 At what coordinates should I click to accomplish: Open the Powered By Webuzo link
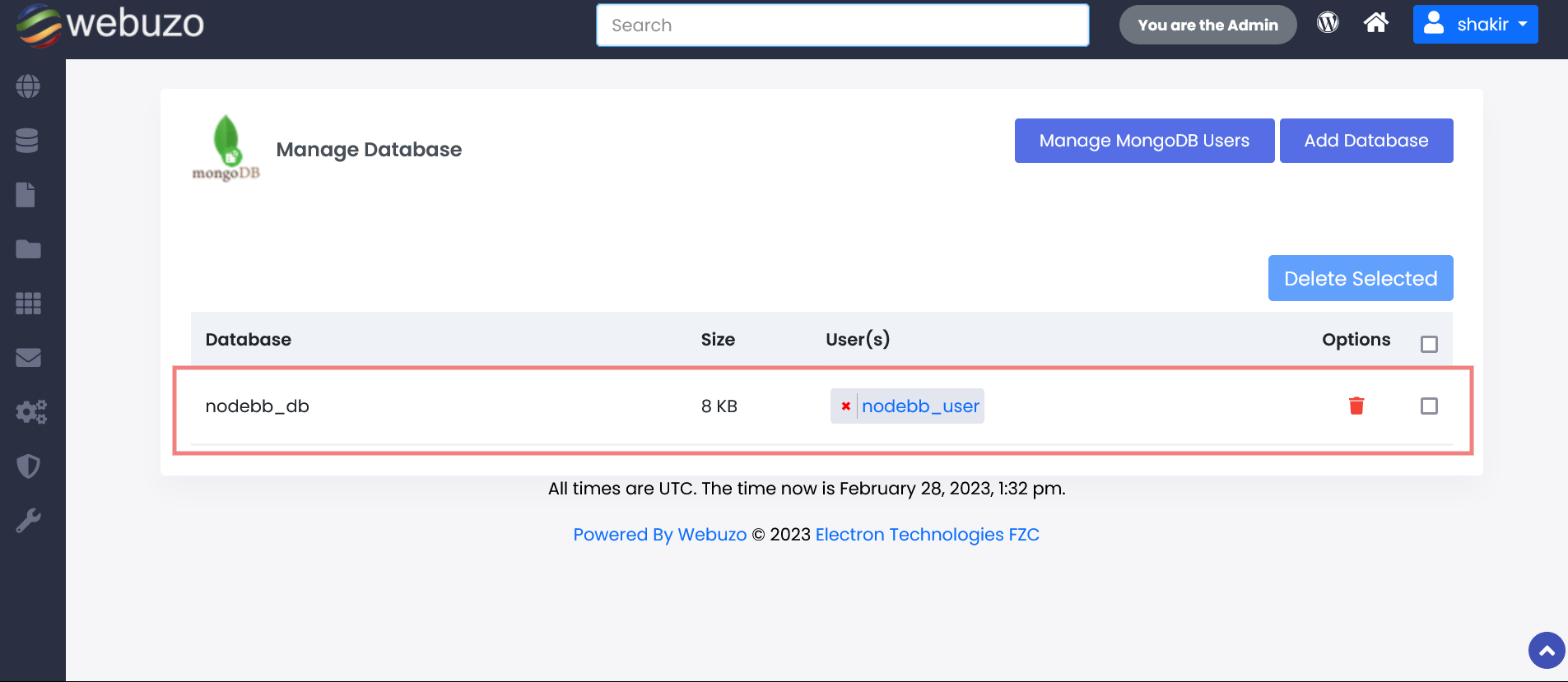[x=659, y=535]
